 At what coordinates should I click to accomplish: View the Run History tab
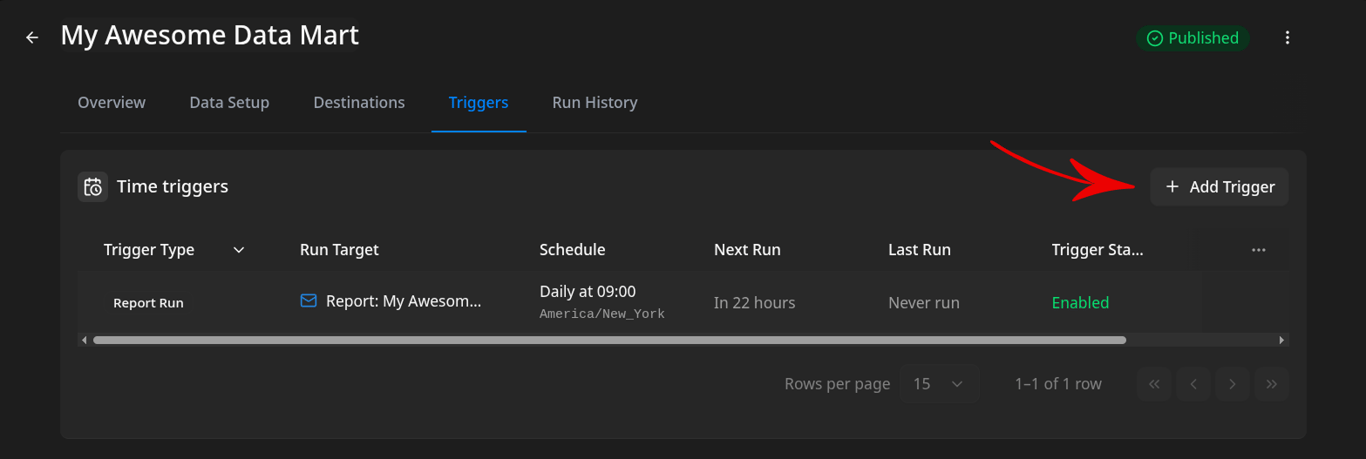coord(594,102)
